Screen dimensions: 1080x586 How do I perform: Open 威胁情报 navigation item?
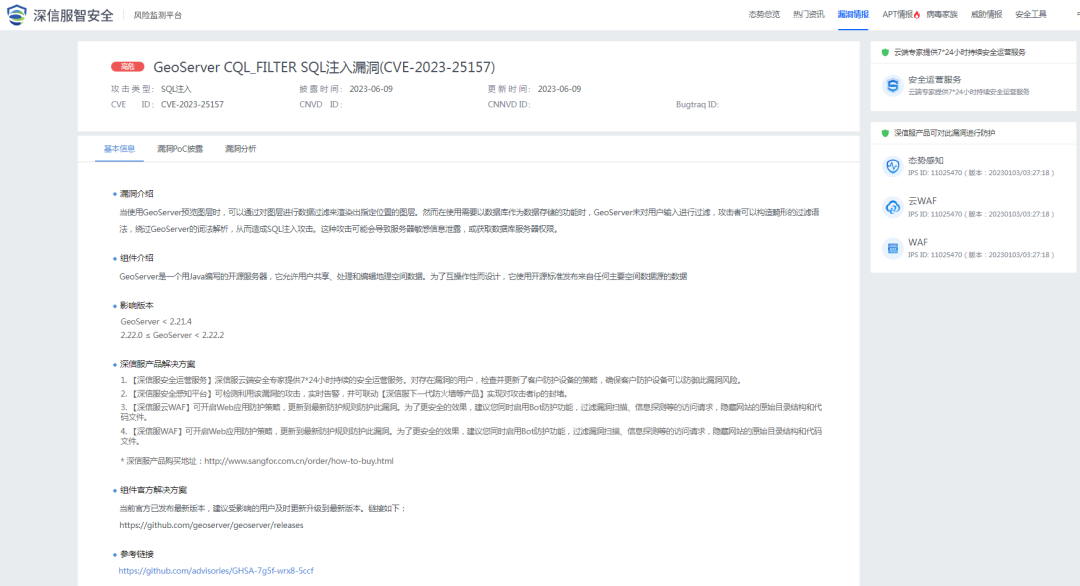coord(986,14)
